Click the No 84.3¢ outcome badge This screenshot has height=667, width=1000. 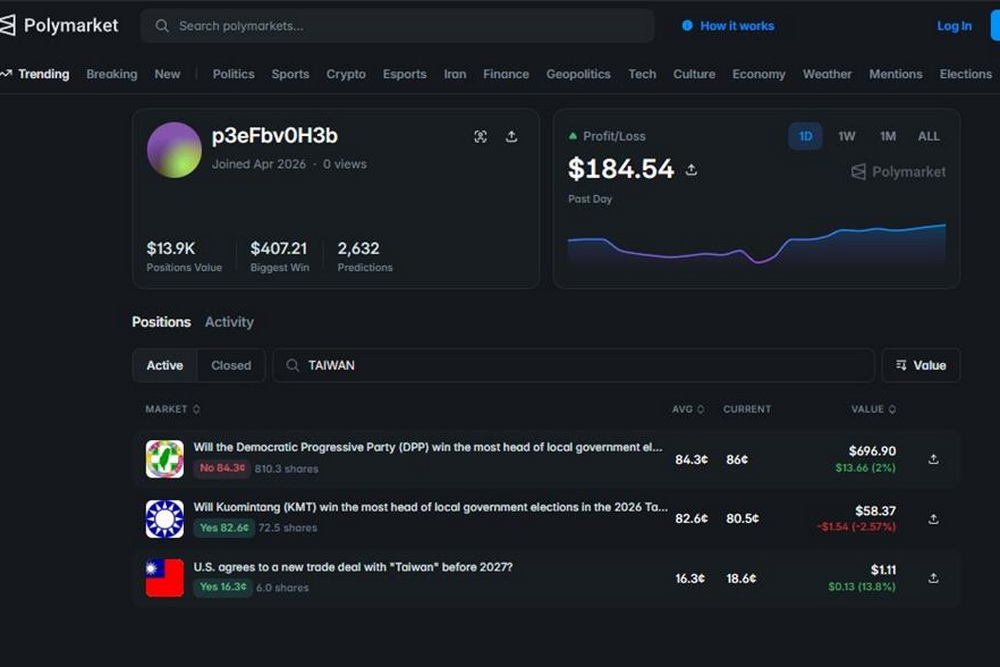click(x=222, y=468)
